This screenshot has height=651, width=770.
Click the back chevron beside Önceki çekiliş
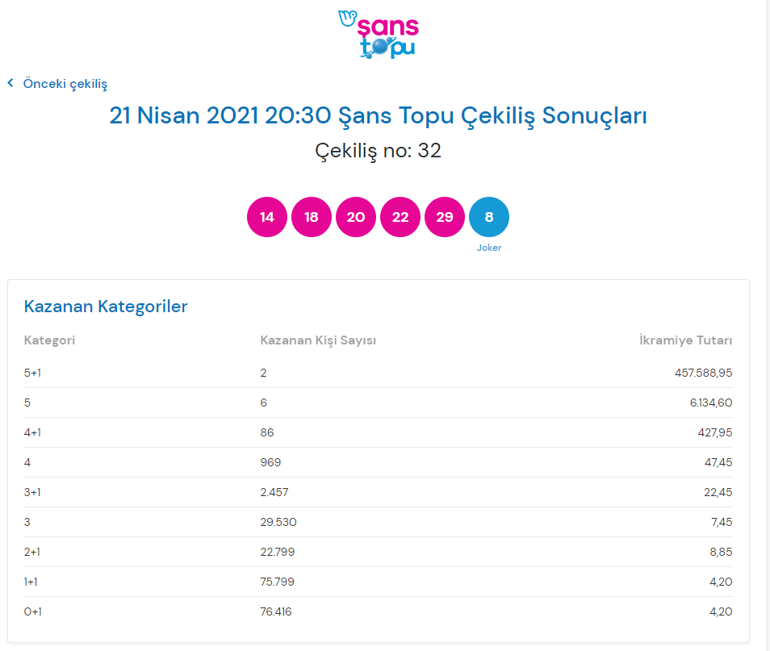pyautogui.click(x=11, y=84)
